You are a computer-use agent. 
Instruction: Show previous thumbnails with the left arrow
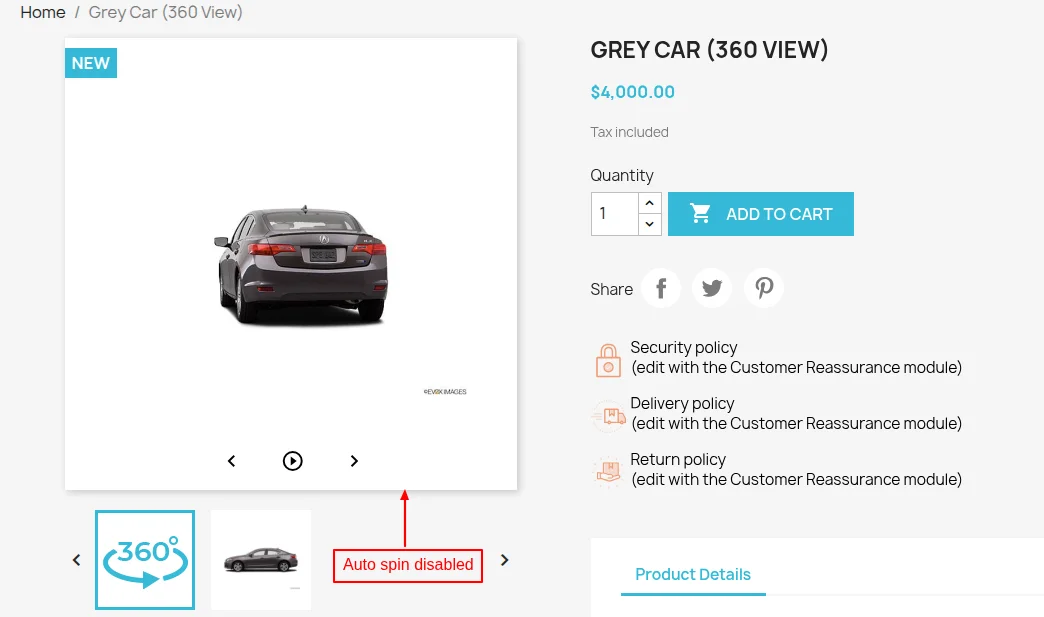click(77, 560)
